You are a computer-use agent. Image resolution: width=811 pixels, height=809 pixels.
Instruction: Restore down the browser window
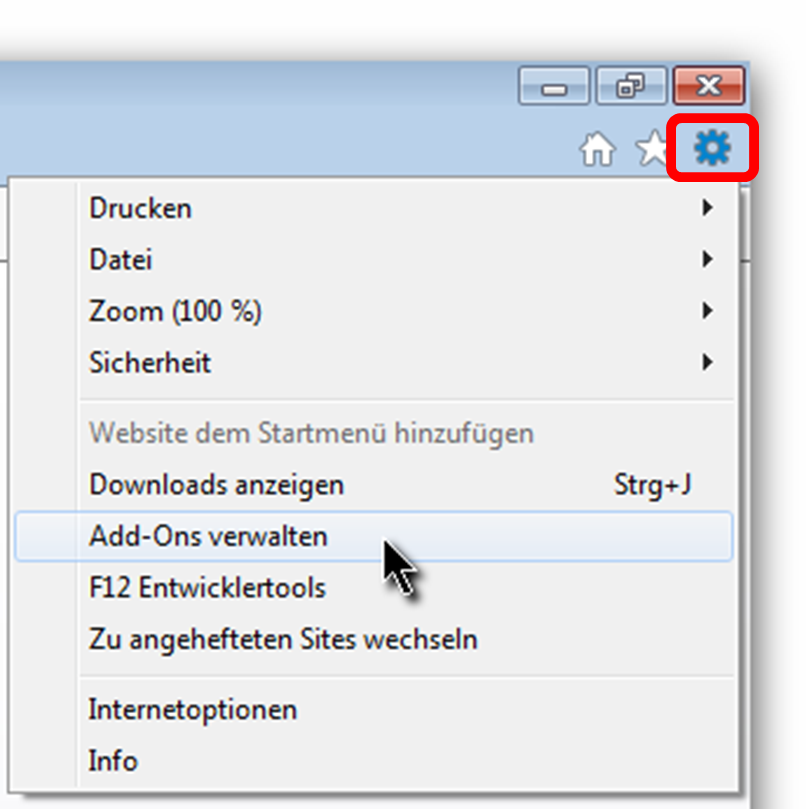pos(631,85)
